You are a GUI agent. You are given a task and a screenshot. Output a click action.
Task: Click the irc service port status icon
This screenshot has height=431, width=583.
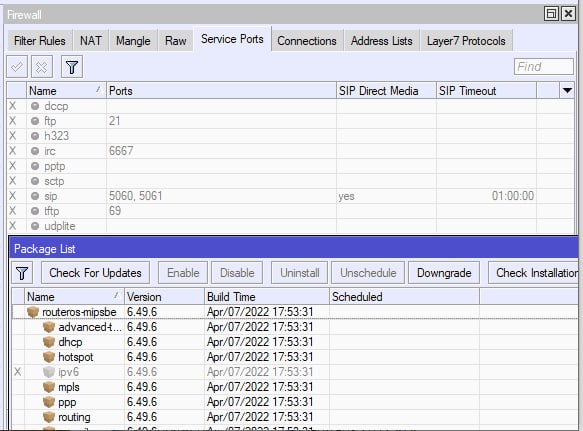35,151
